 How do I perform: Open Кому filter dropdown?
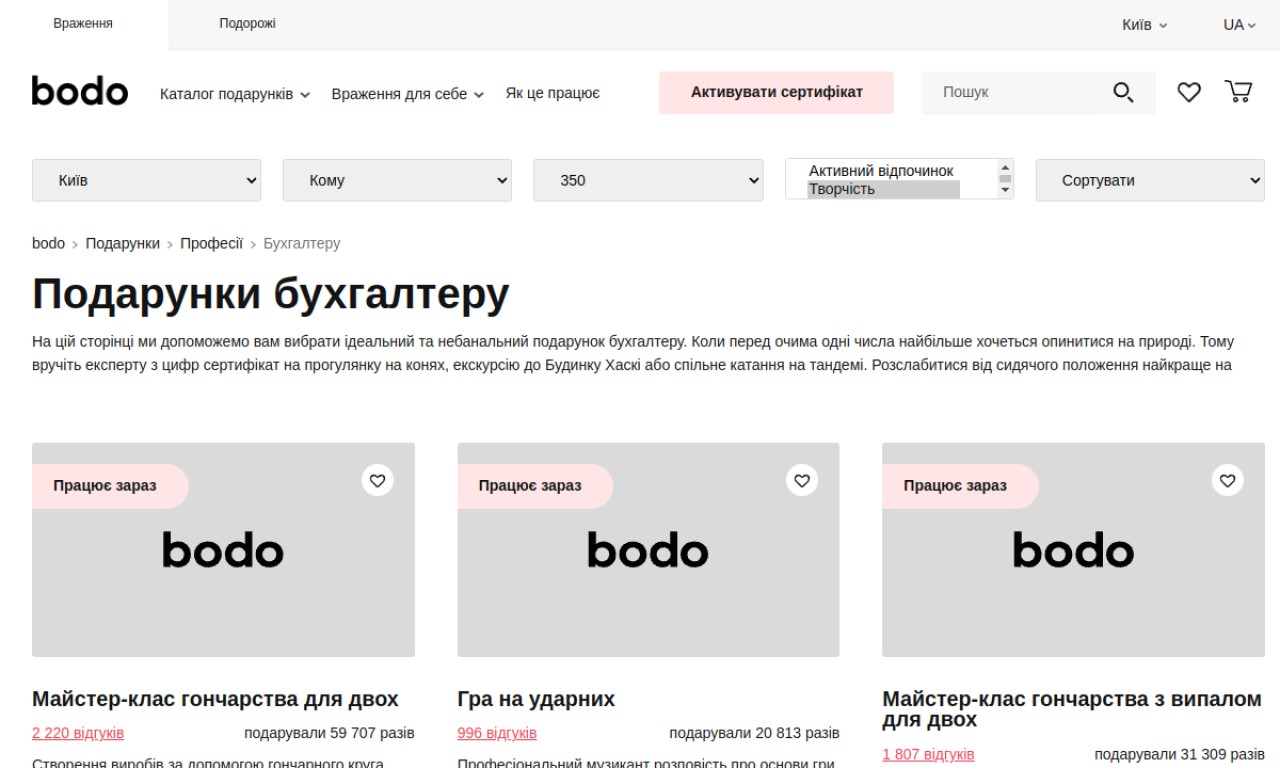point(397,180)
